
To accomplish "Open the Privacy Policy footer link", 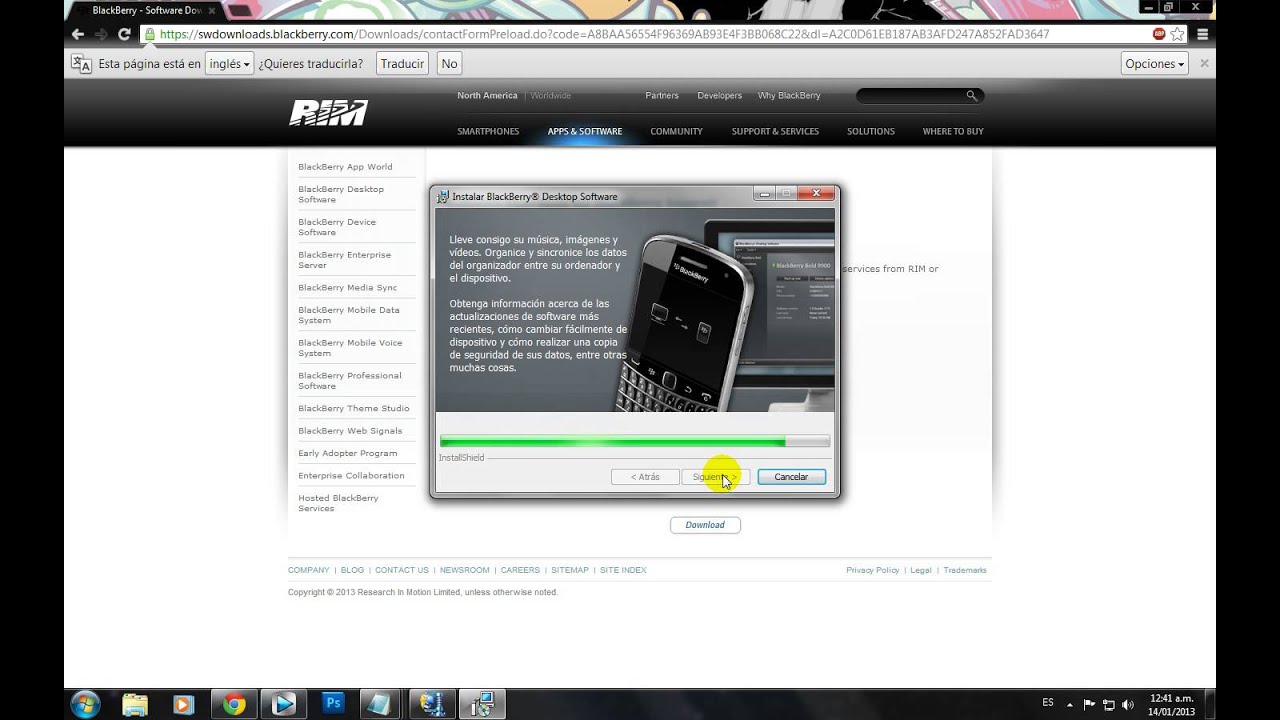I will point(873,570).
